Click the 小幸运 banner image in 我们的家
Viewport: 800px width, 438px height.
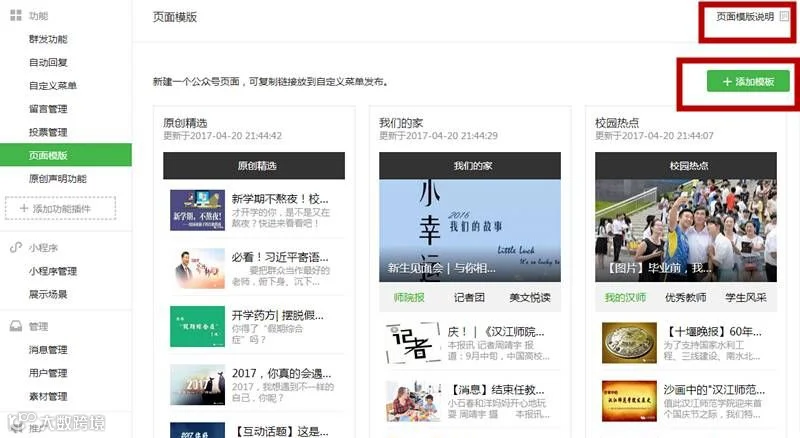[x=469, y=230]
